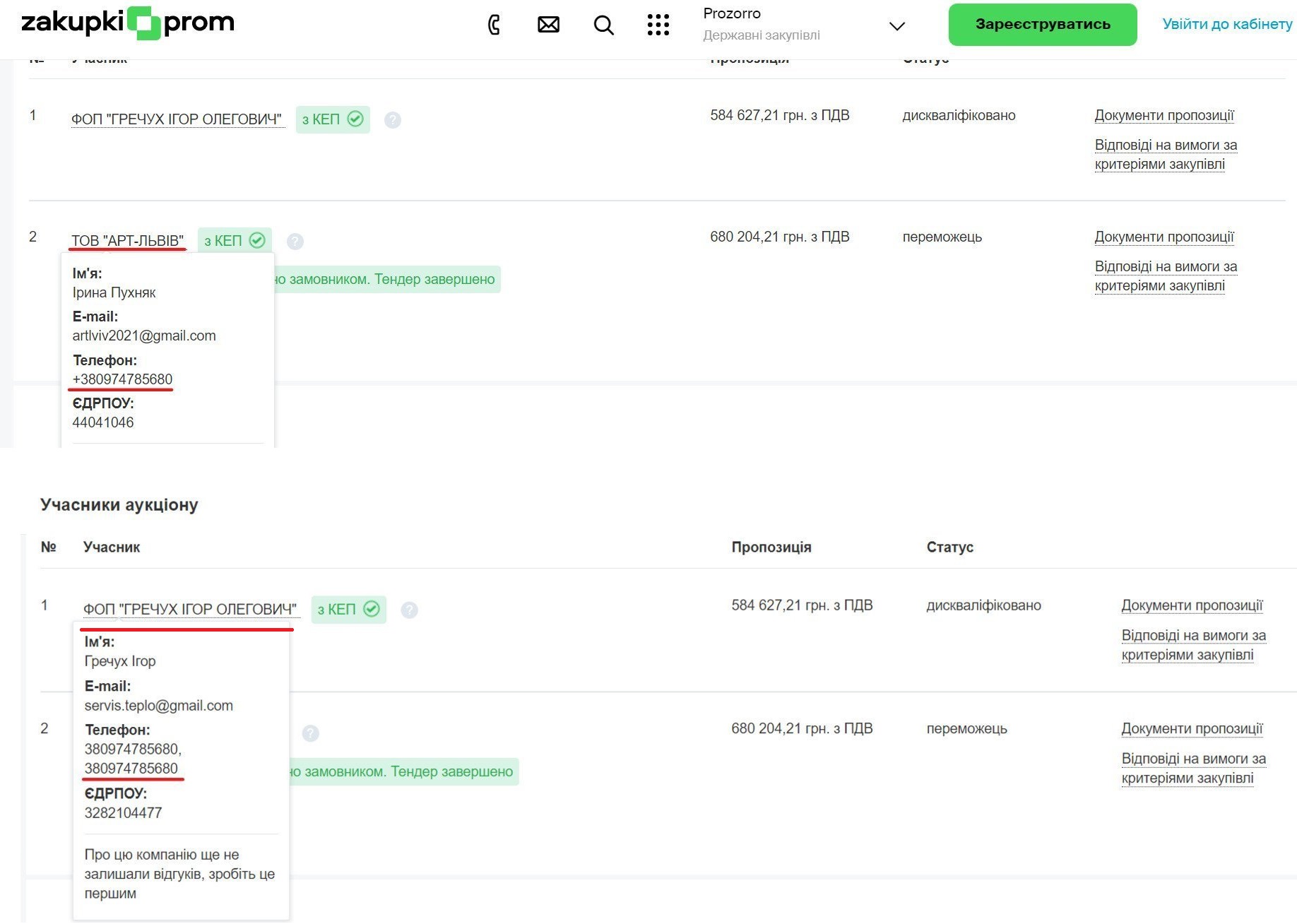Click the upper ФОП "ГРЕЧУХ ІГОР ОЛЕГОВИЧ" link

click(176, 119)
